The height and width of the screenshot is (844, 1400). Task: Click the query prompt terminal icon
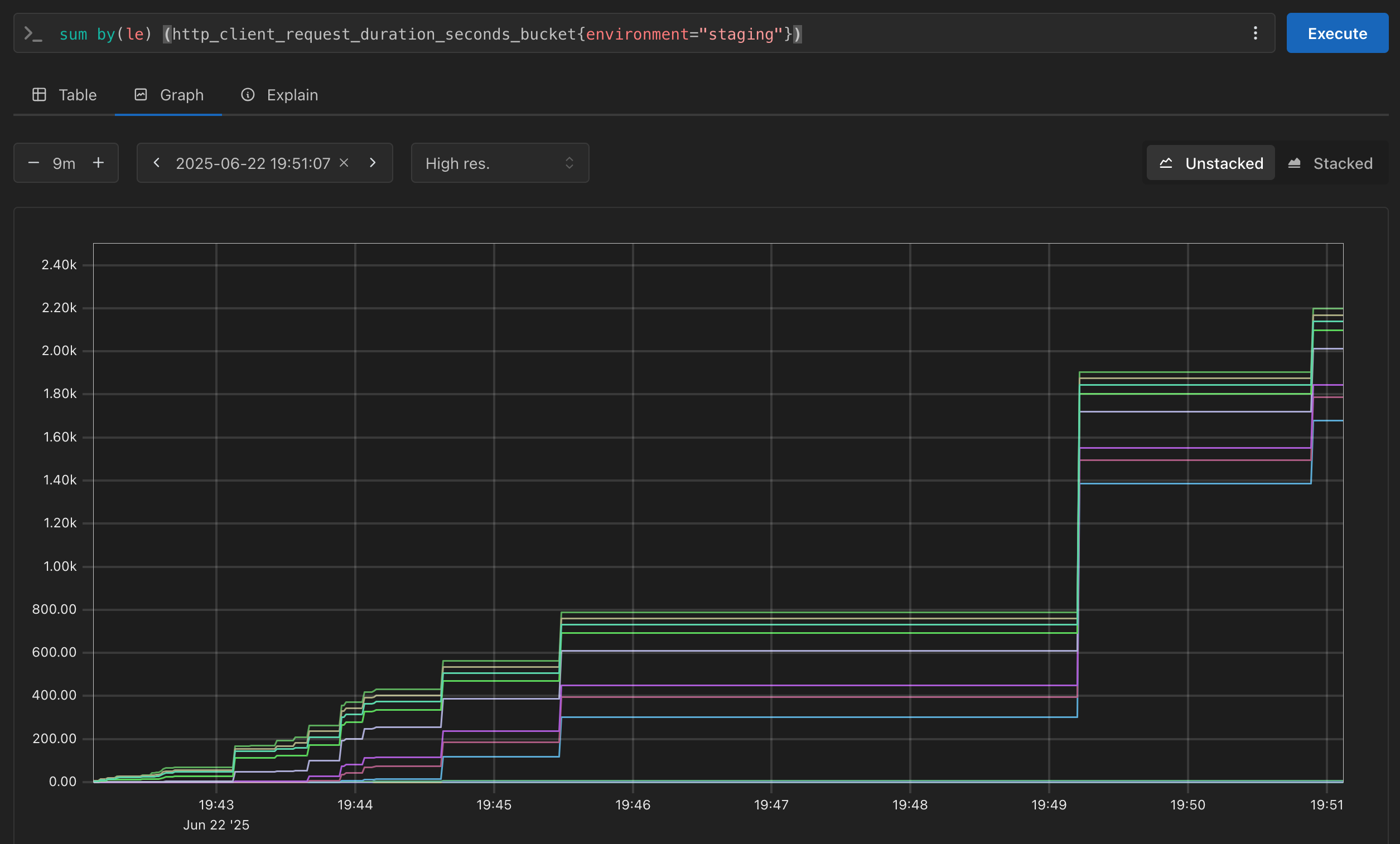[32, 34]
